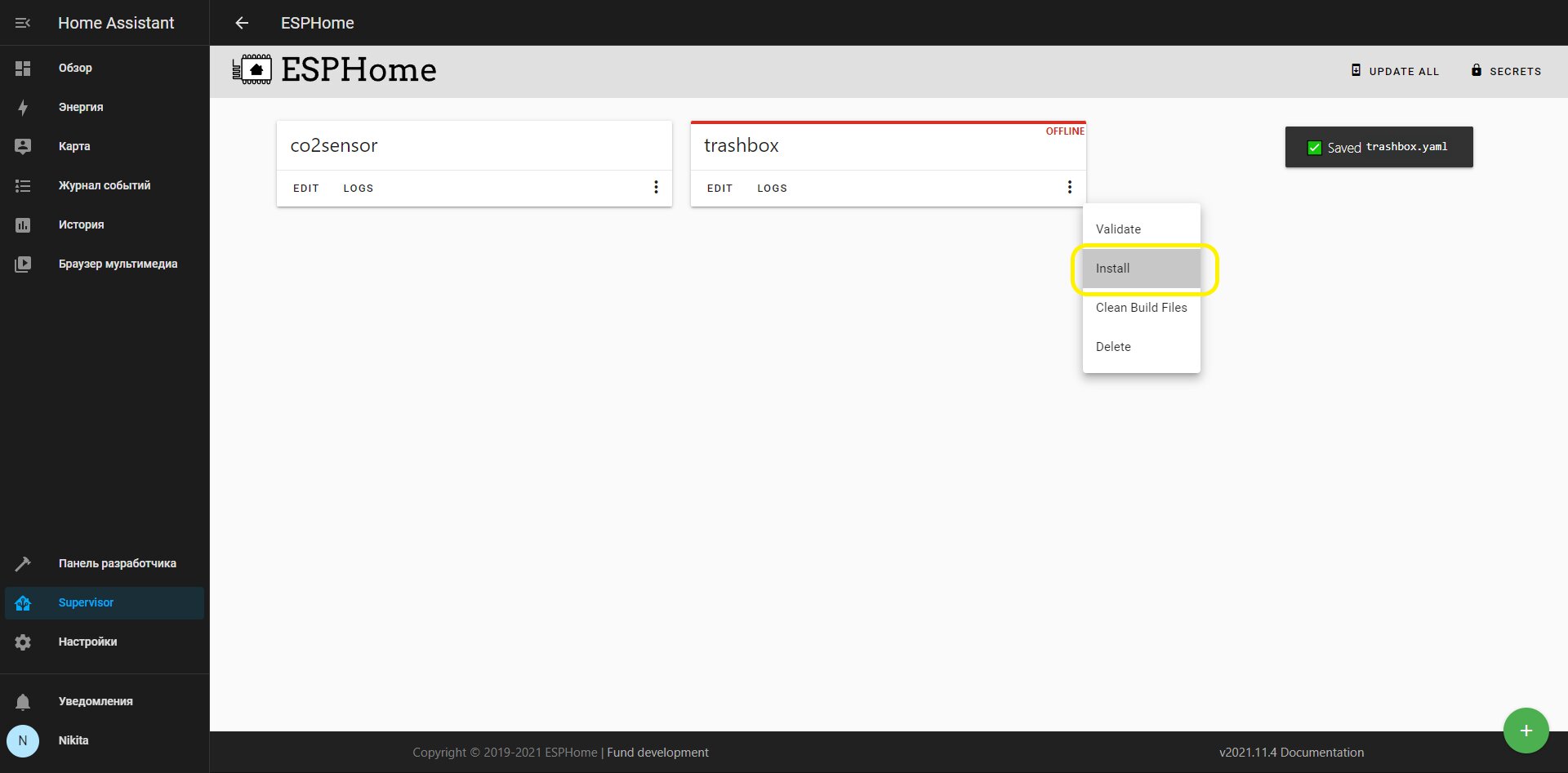Go back using the arrow next to ESPHome
The image size is (1568, 773).
[x=242, y=23]
